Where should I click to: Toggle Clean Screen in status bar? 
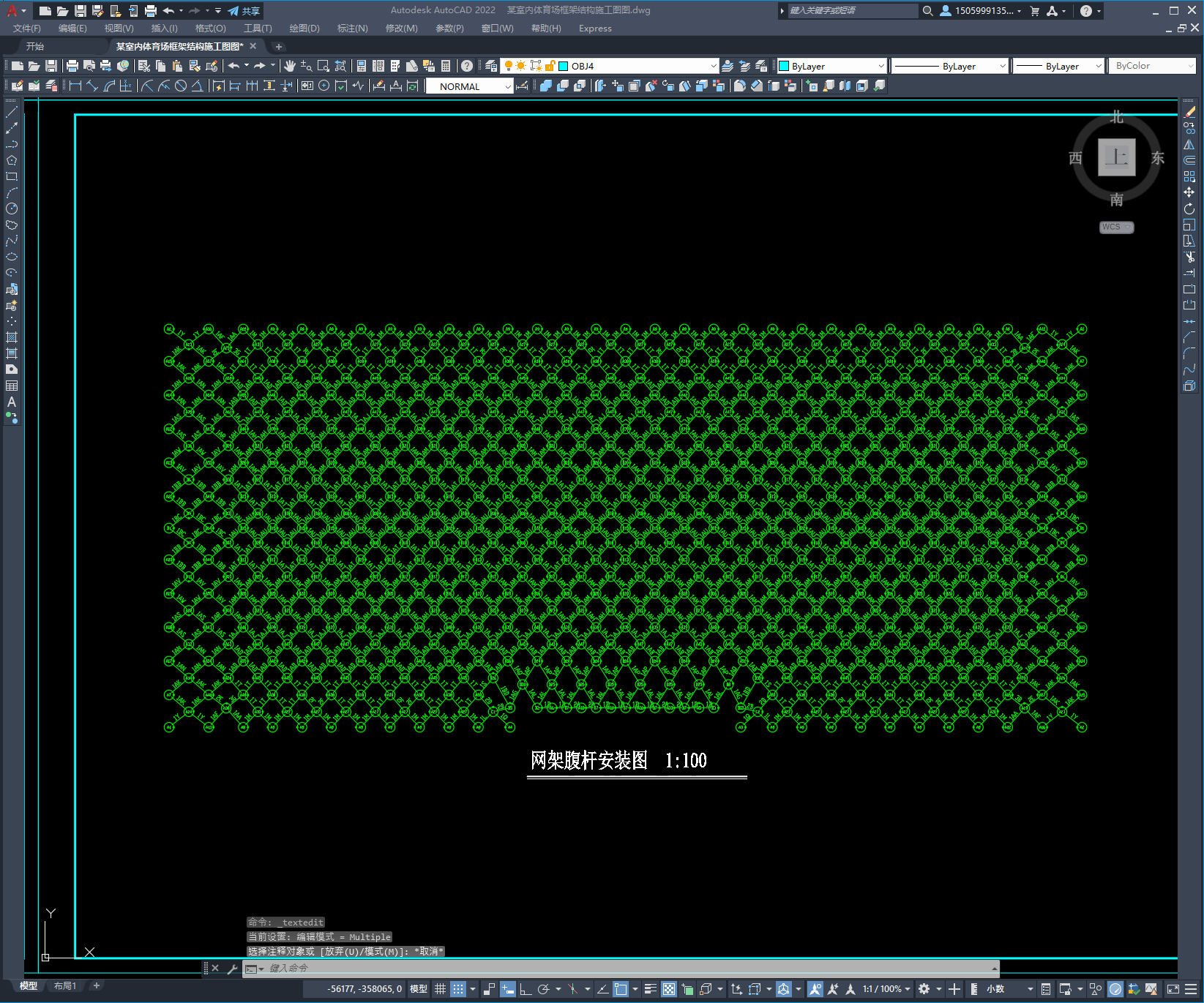click(x=1173, y=989)
